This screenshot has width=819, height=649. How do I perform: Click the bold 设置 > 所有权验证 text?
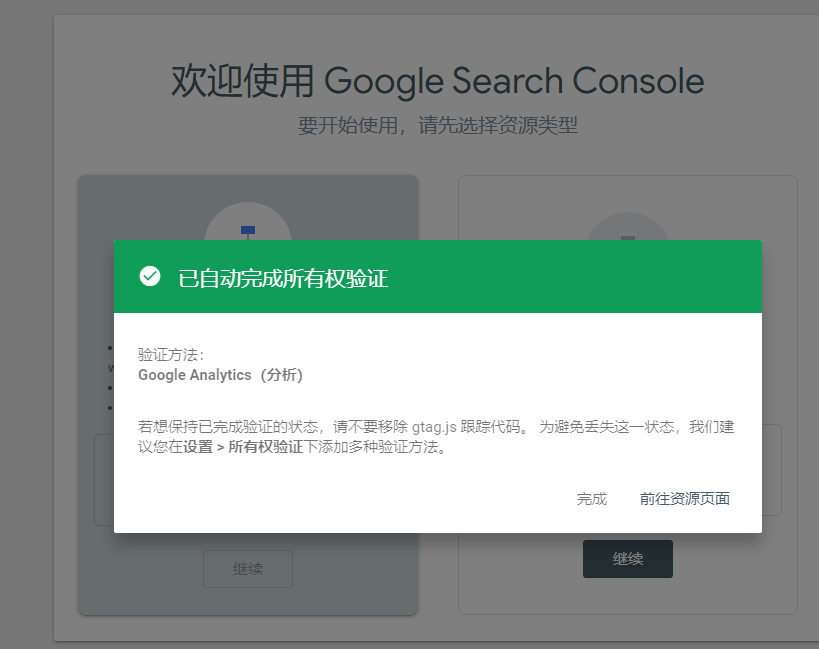[243, 447]
